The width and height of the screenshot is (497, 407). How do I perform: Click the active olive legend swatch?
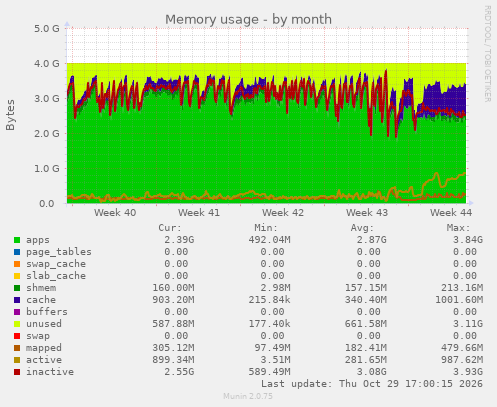pyautogui.click(x=17, y=360)
